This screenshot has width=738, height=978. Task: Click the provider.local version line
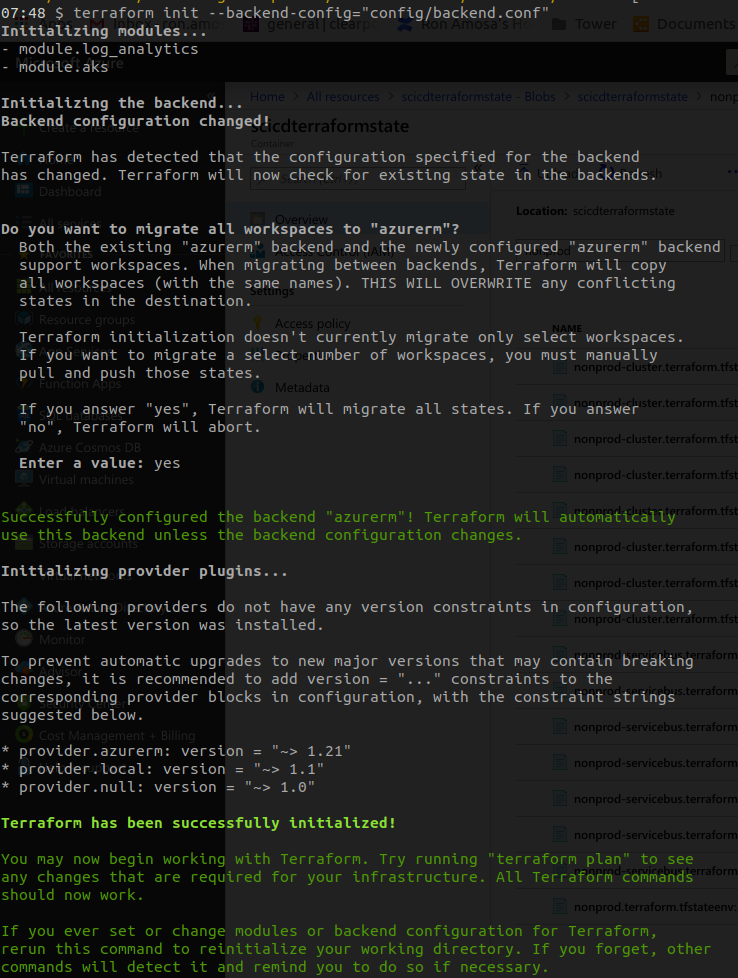[x=162, y=769]
